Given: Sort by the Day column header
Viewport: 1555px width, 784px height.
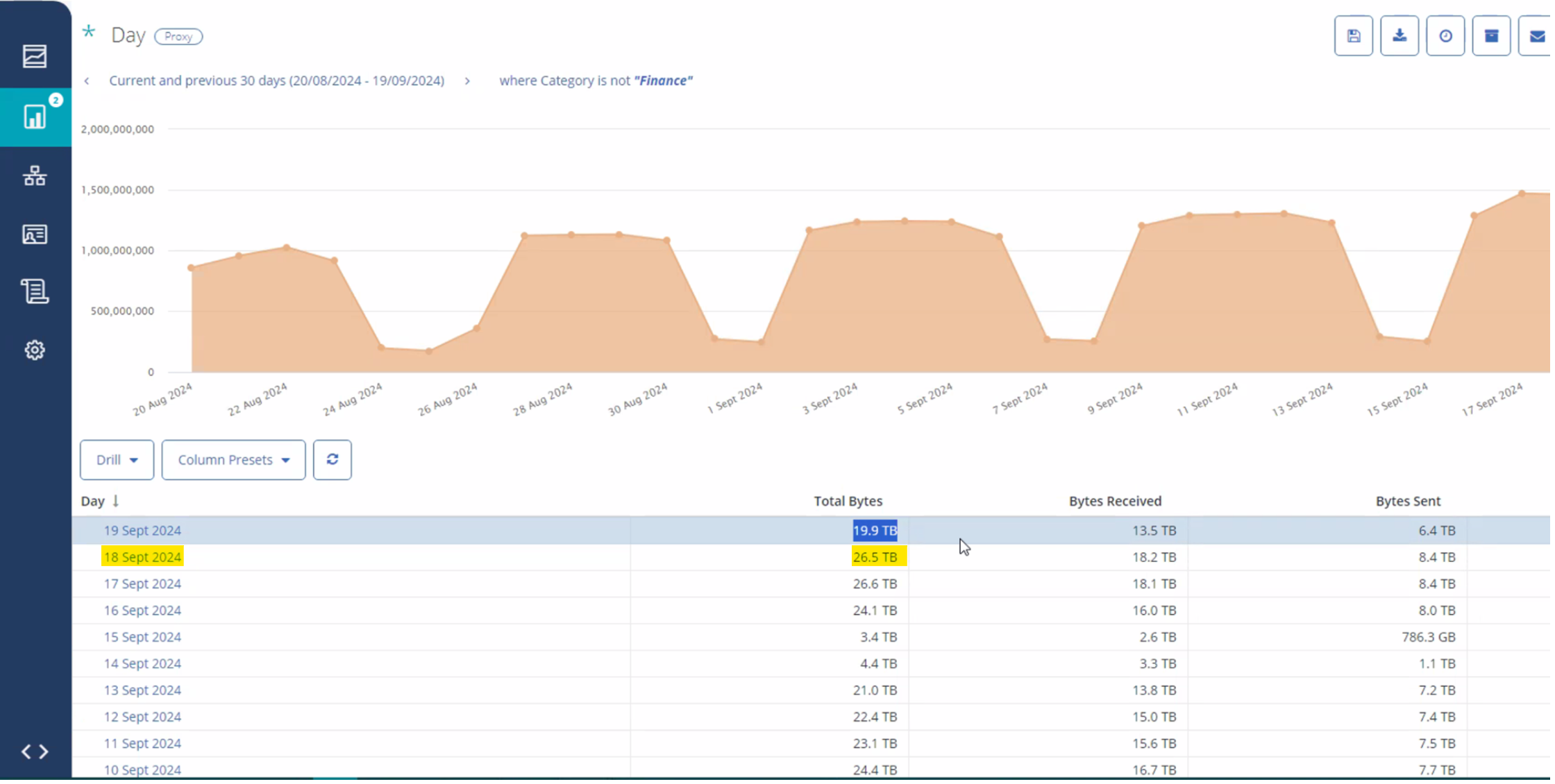Looking at the screenshot, I should [93, 502].
